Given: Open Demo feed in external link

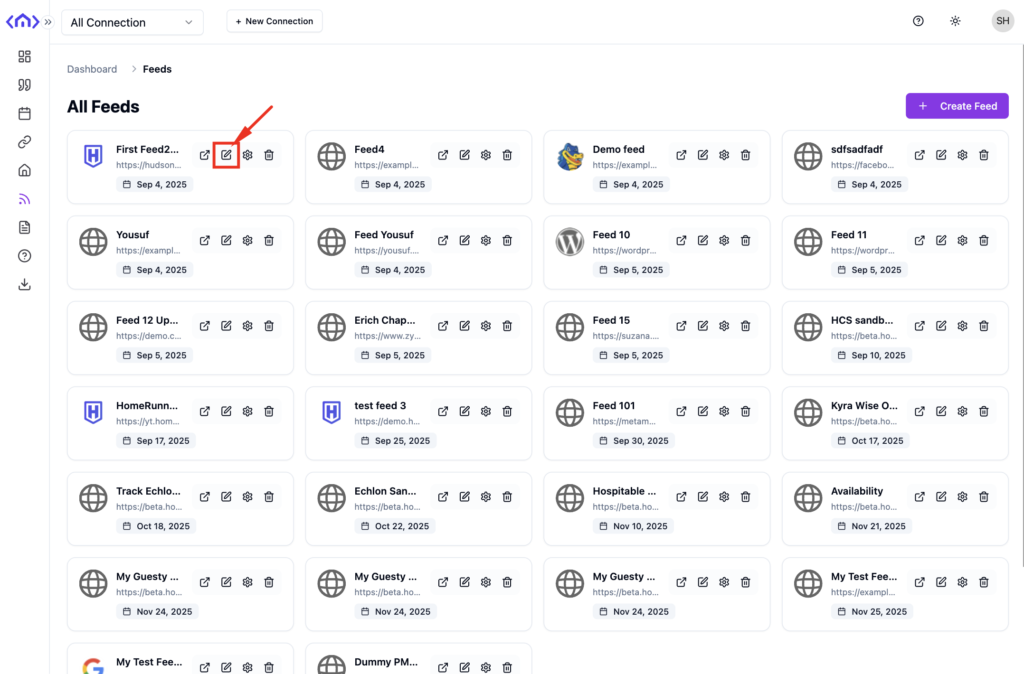Looking at the screenshot, I should tap(681, 155).
